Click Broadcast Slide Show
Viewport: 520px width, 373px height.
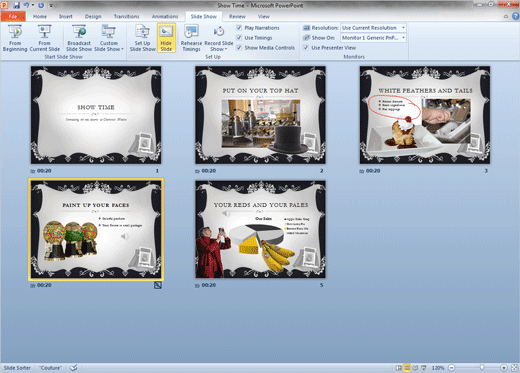[x=79, y=38]
